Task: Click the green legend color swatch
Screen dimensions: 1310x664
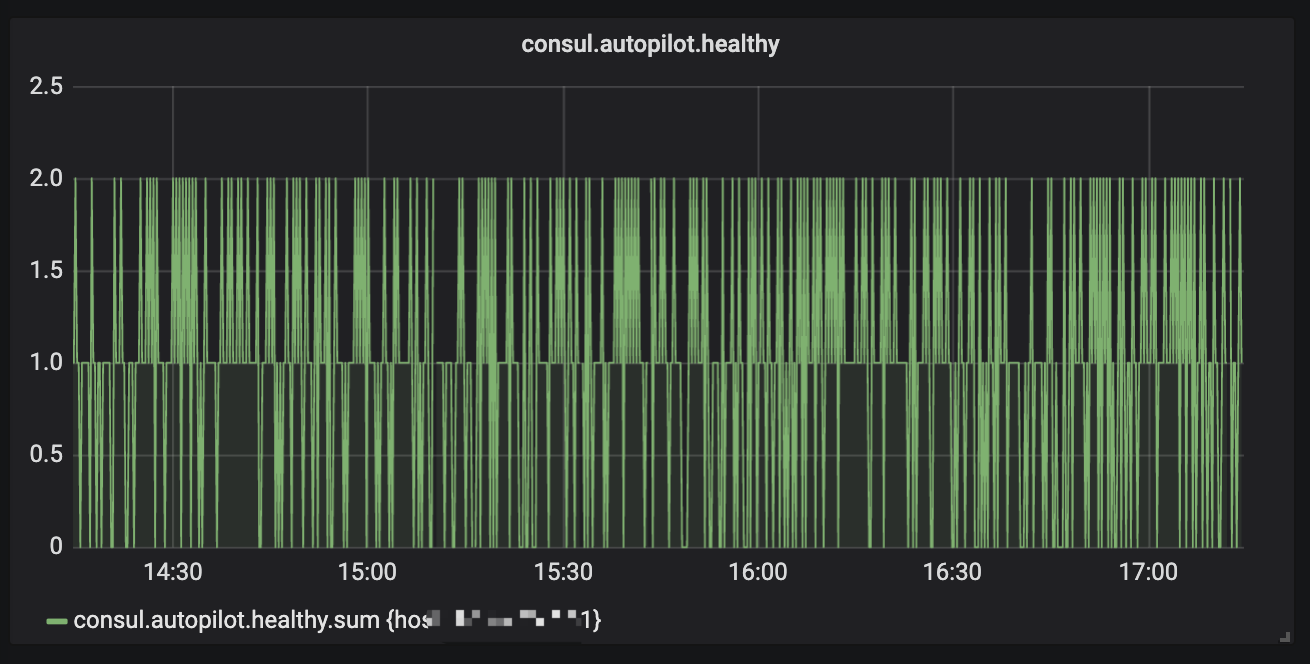Action: pyautogui.click(x=57, y=622)
